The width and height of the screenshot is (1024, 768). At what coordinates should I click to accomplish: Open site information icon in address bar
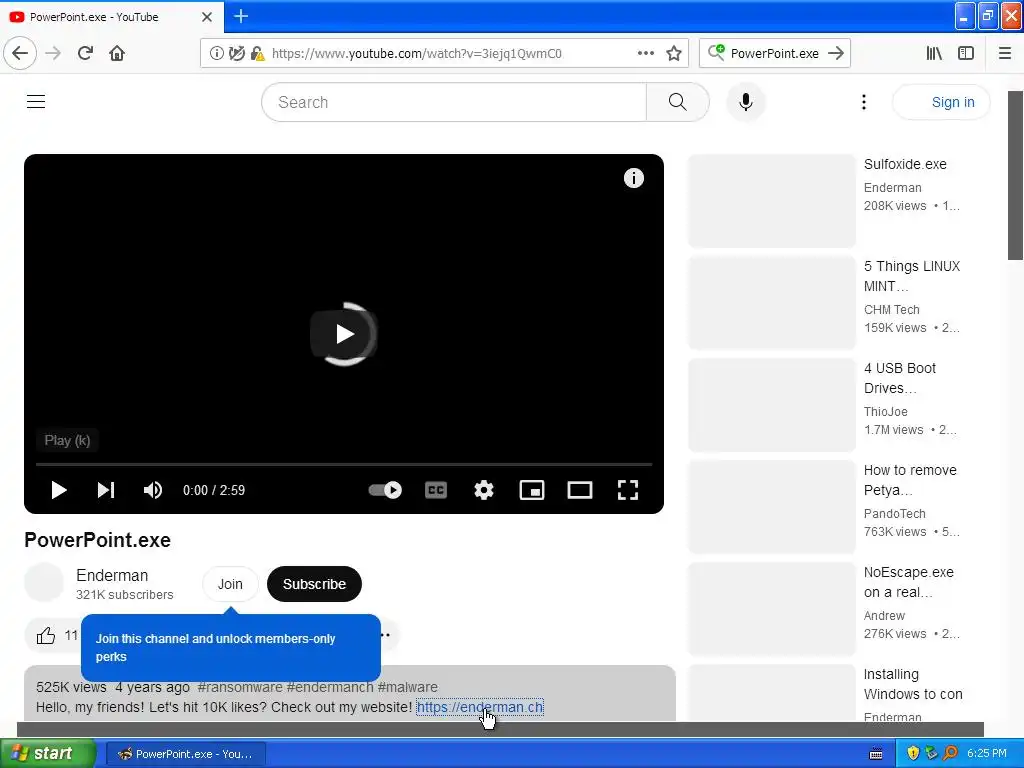217,54
